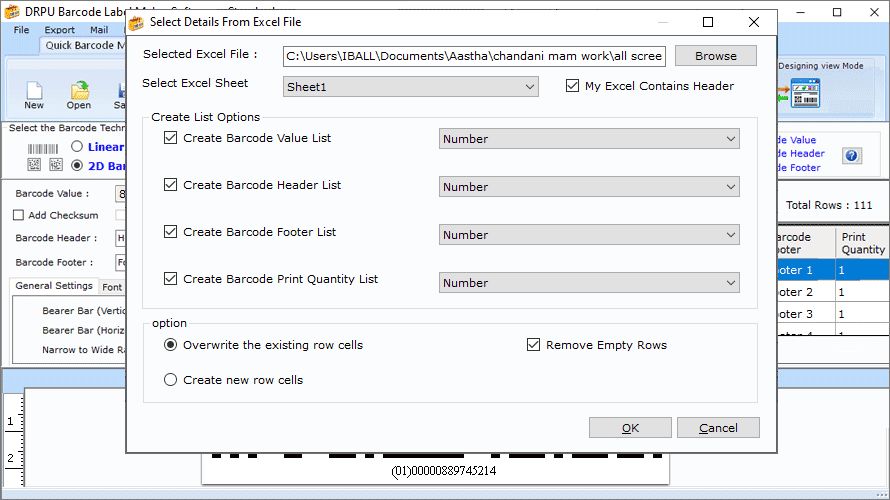Click the Selected Excel File path field

click(x=474, y=56)
